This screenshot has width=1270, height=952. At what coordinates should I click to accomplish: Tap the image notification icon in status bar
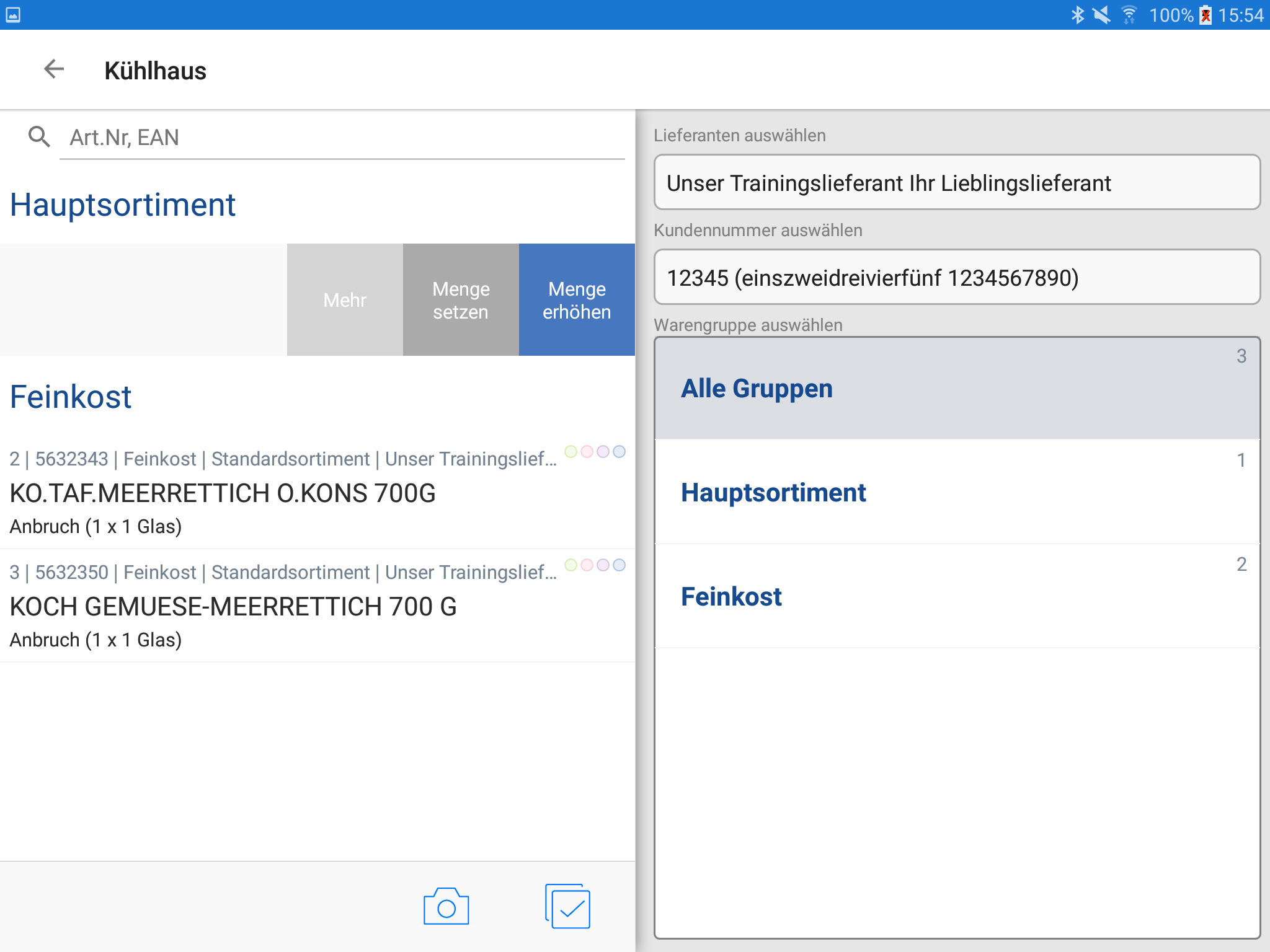pyautogui.click(x=13, y=15)
